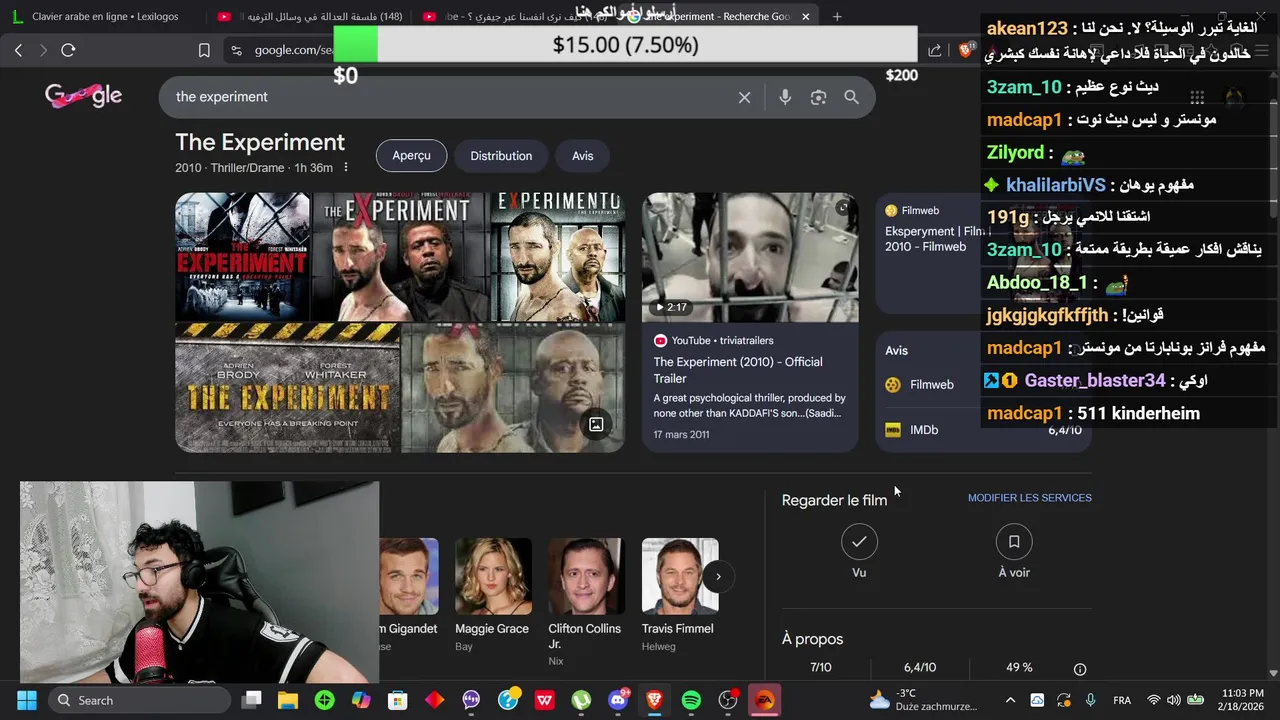The height and width of the screenshot is (720, 1280).
Task: Open the share icon in address bar
Action: (x=934, y=50)
